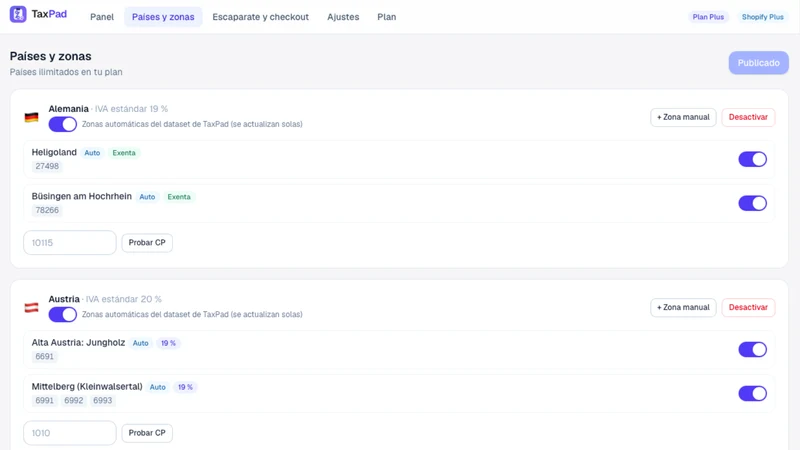800x450 pixels.
Task: Click the Plan Plus badge
Action: click(708, 17)
